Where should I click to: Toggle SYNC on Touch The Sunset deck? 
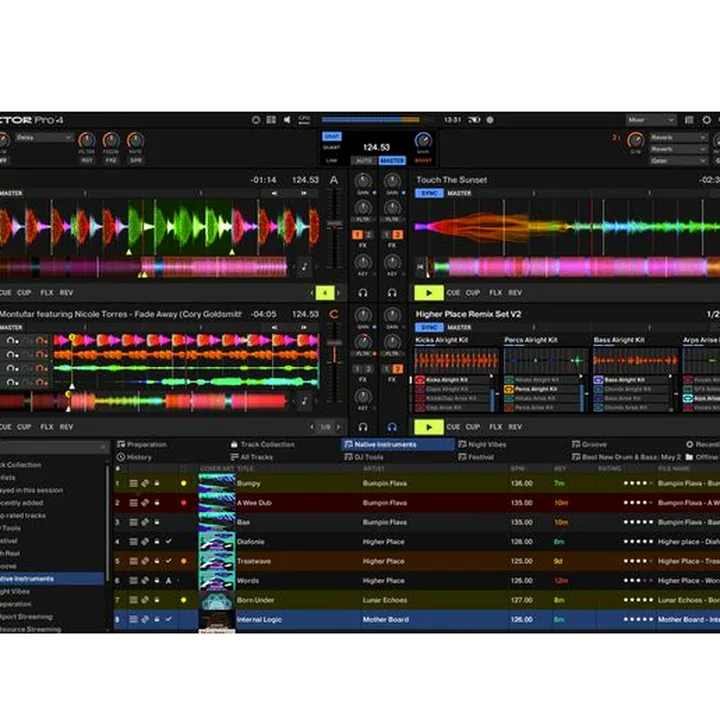pos(429,193)
